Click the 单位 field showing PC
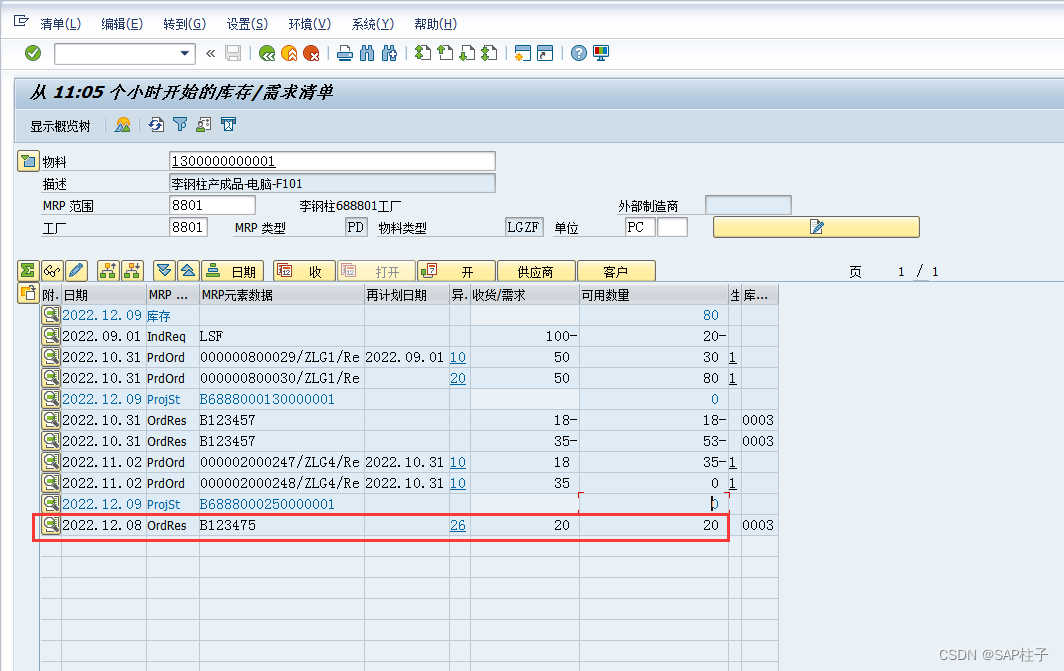This screenshot has height=671, width=1064. tap(640, 227)
